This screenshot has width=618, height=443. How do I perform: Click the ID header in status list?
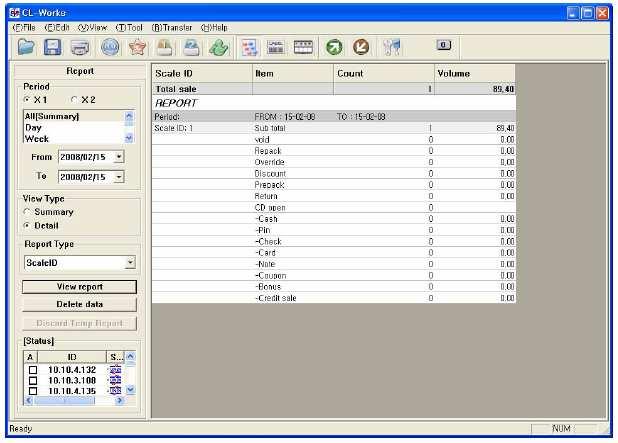[x=72, y=357]
